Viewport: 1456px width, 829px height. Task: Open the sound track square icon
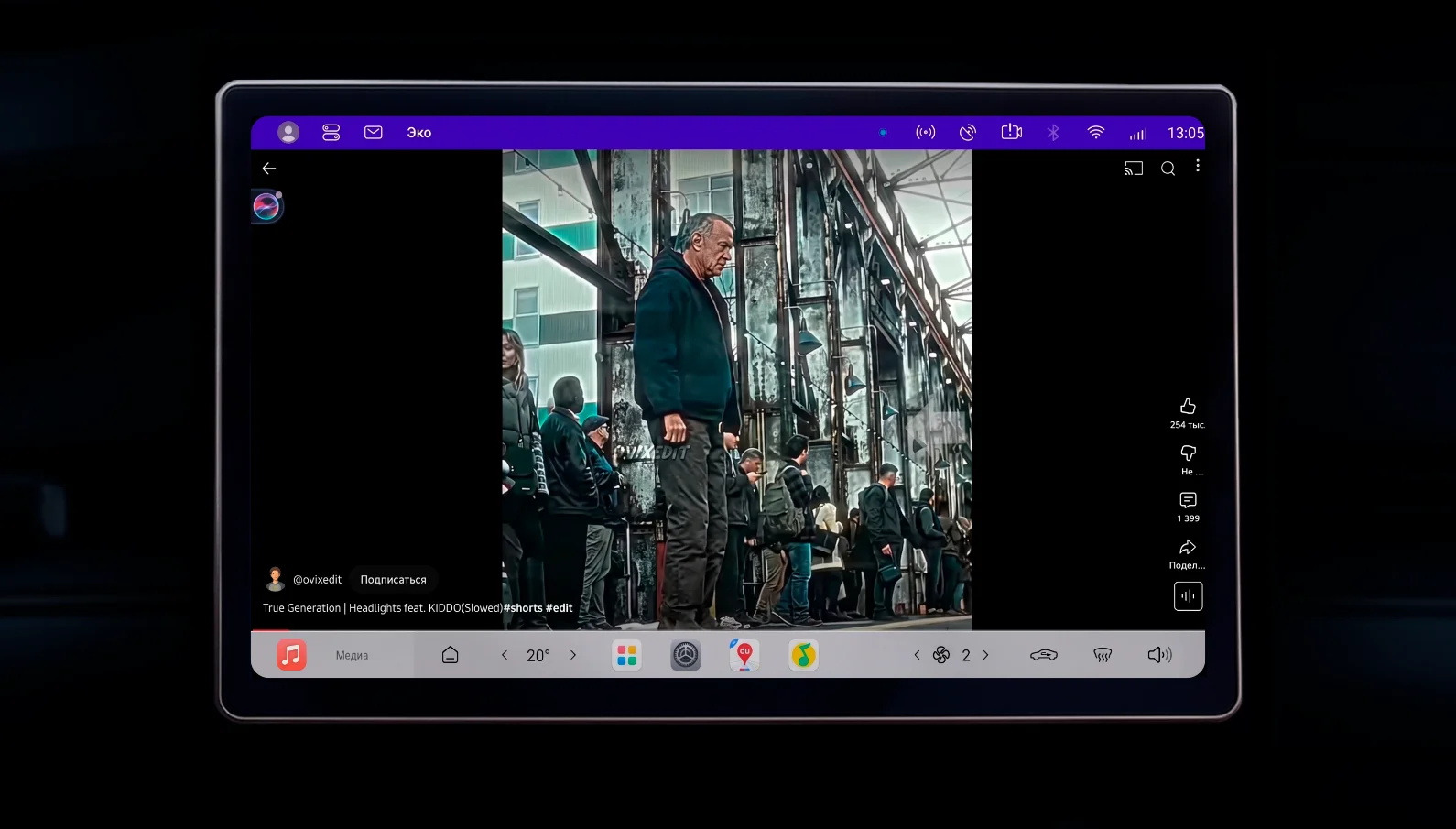(1189, 596)
